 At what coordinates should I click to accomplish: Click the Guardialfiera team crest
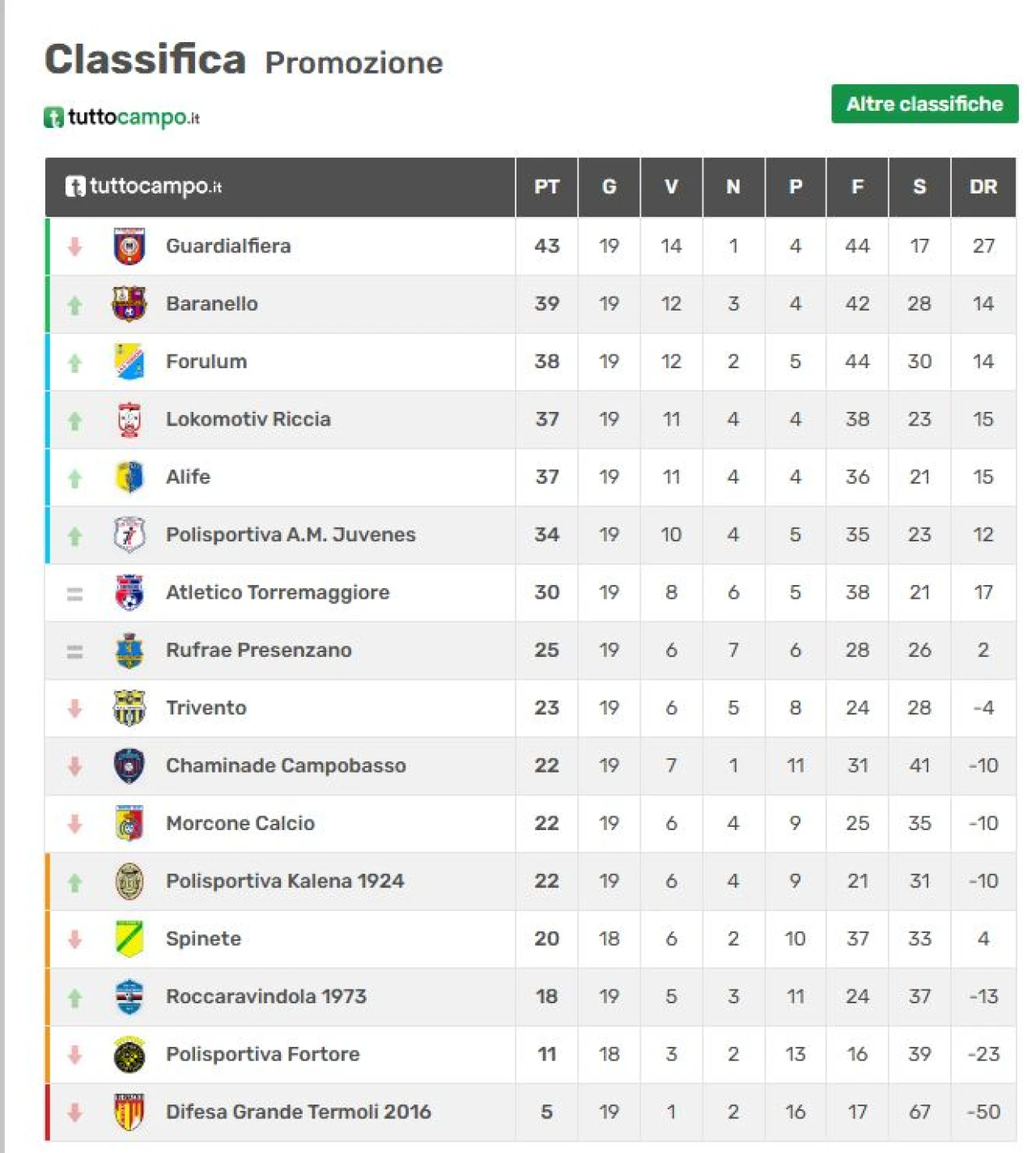(x=129, y=247)
